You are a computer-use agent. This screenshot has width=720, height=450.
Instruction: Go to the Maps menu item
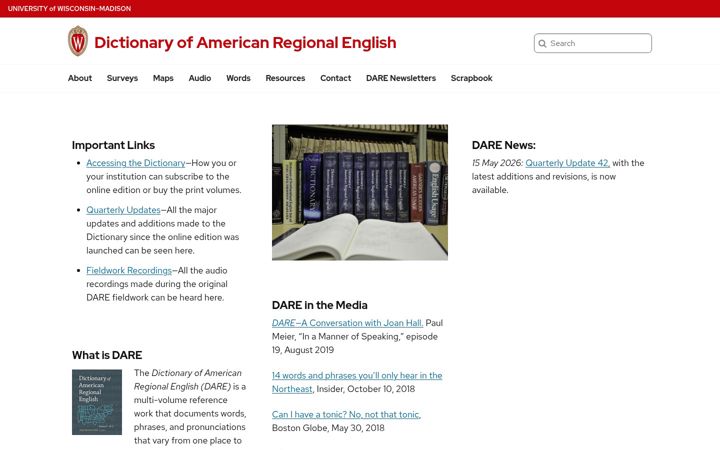tap(163, 78)
